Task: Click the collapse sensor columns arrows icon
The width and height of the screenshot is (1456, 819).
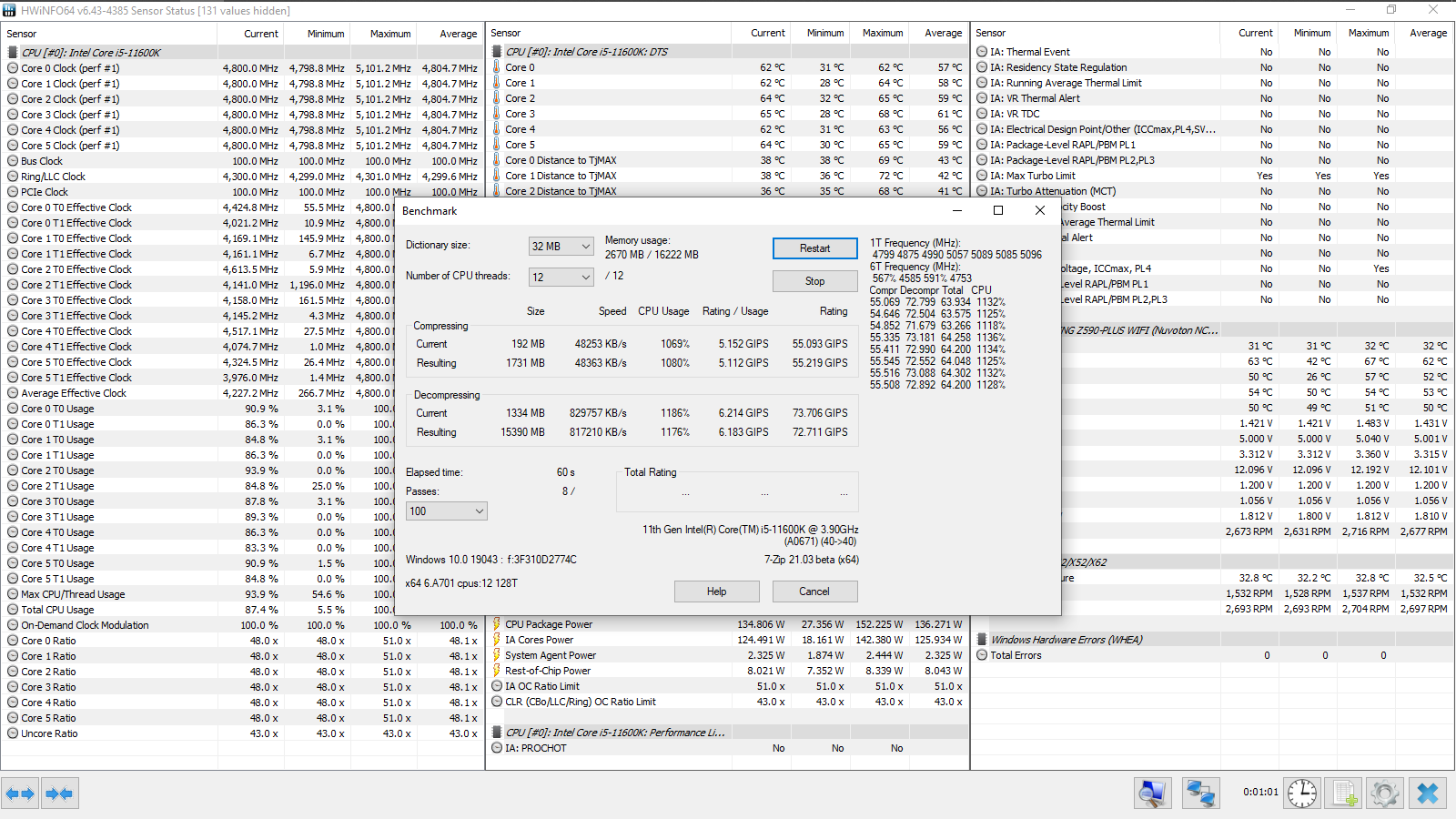Action: coord(59,794)
